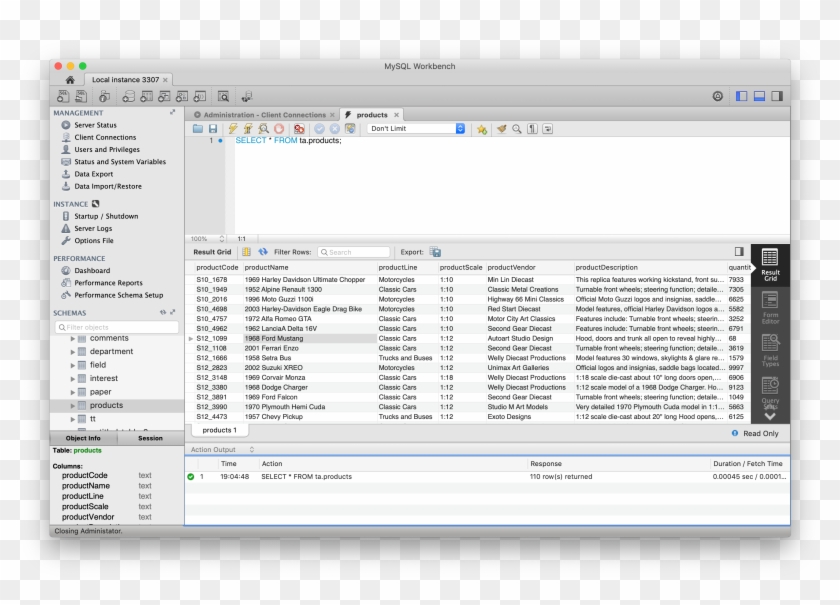This screenshot has height=605, width=840.
Task: Refresh the result grid with the blue arrows icon
Action: point(262,252)
